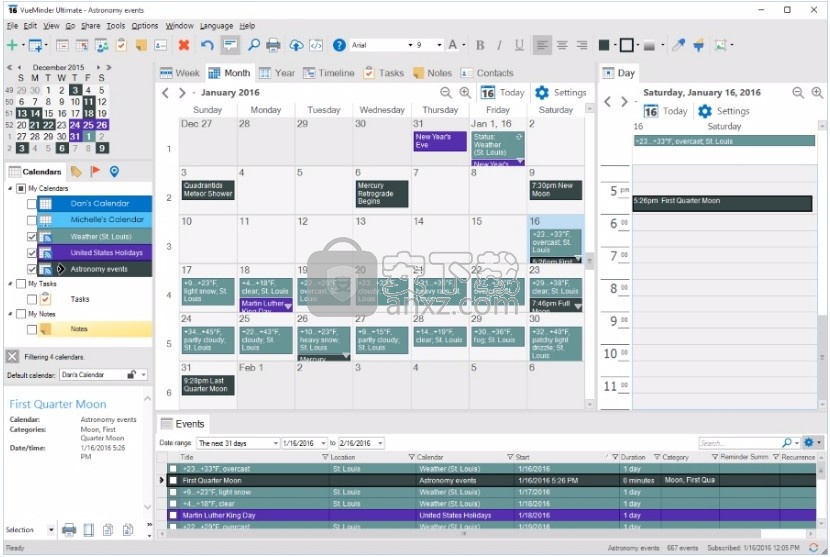Switch to the Week tab
This screenshot has height=557, width=830.
coord(180,73)
